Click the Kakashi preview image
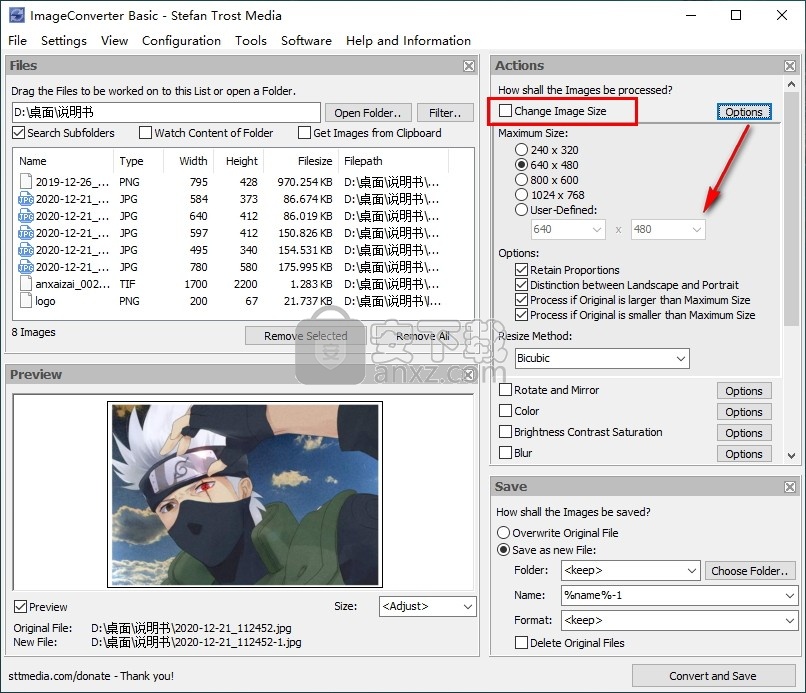 pyautogui.click(x=245, y=495)
